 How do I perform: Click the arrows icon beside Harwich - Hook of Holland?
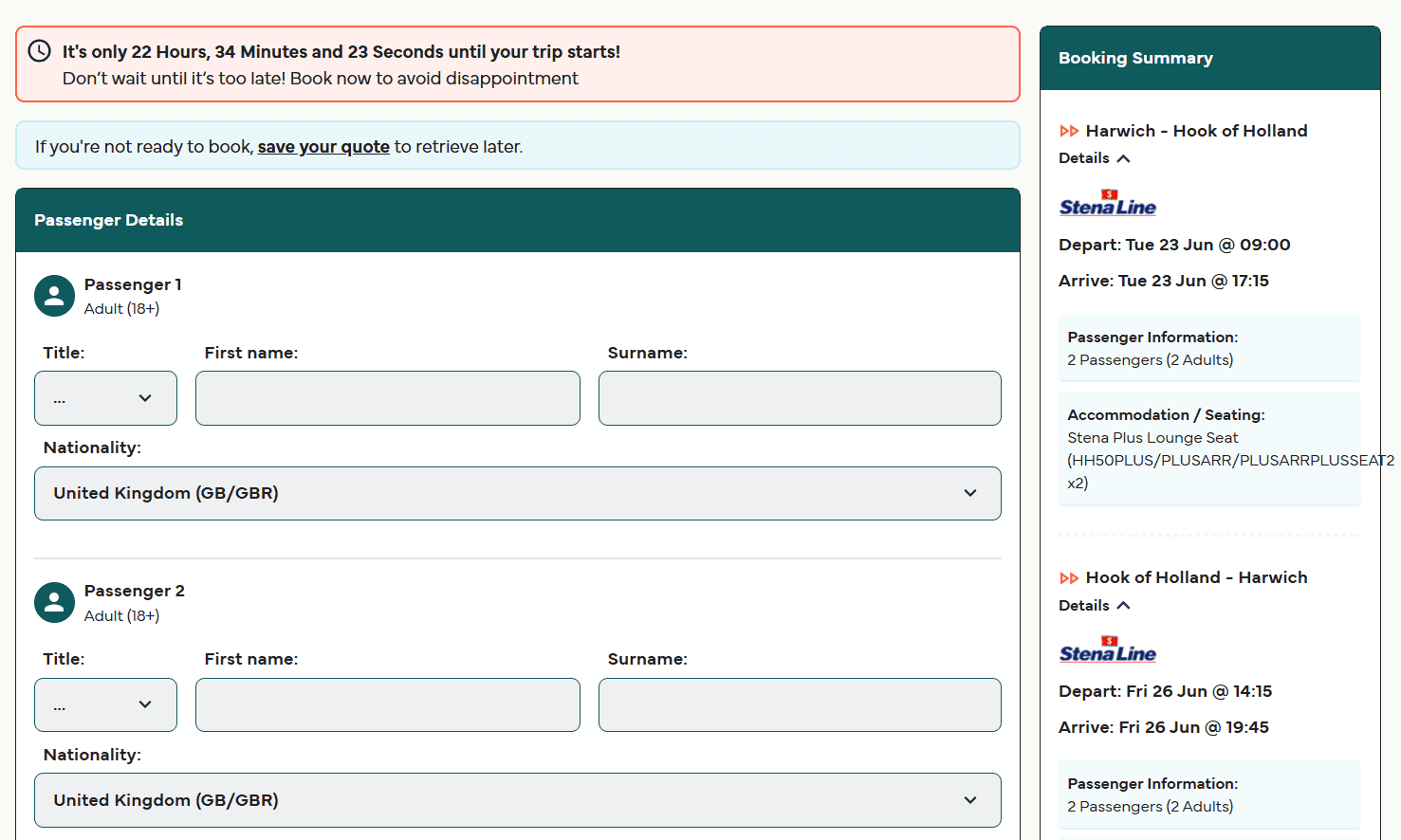[x=1069, y=131]
